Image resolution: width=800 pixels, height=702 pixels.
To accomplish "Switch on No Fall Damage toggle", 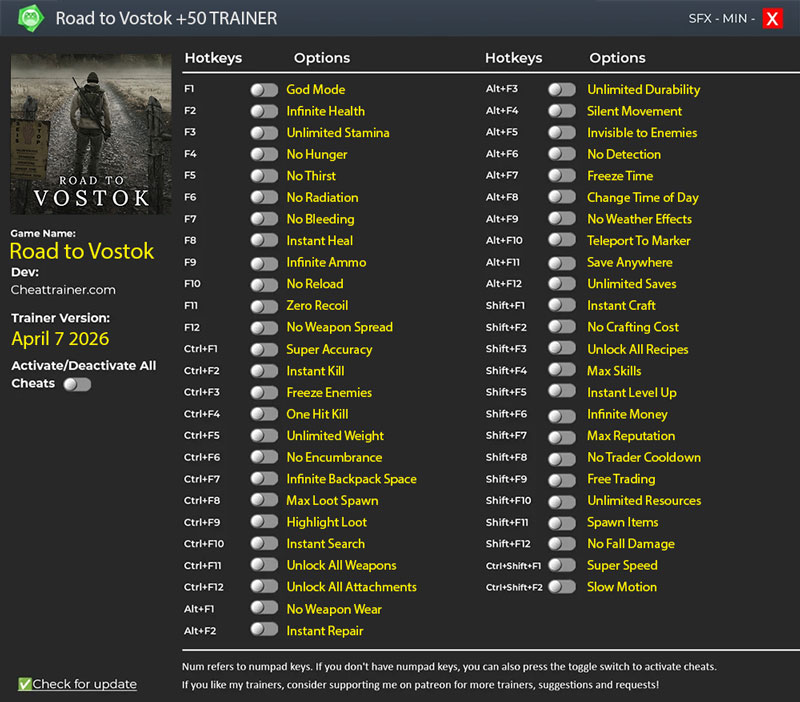I will pyautogui.click(x=562, y=544).
